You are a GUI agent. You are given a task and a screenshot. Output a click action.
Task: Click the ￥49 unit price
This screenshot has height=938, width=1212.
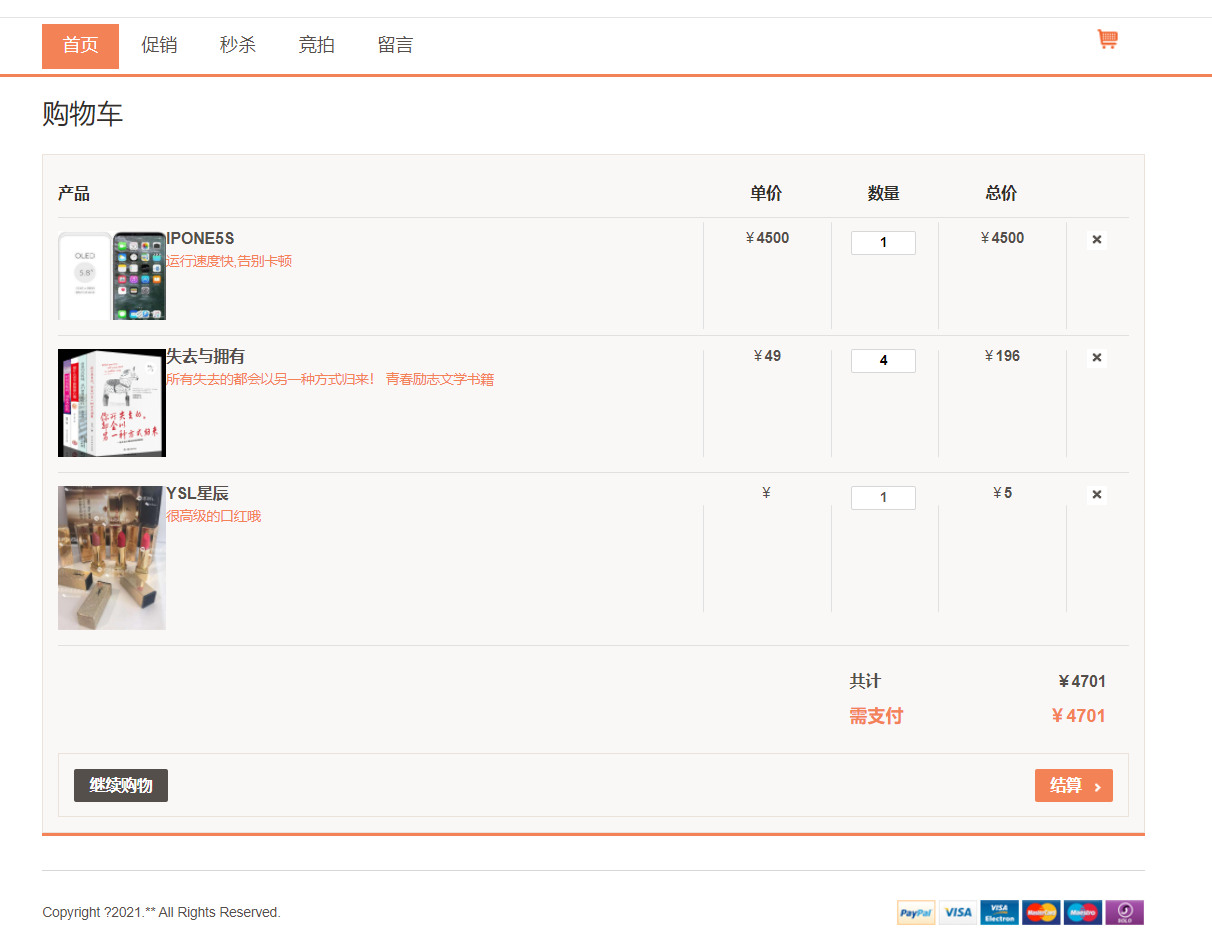[766, 356]
